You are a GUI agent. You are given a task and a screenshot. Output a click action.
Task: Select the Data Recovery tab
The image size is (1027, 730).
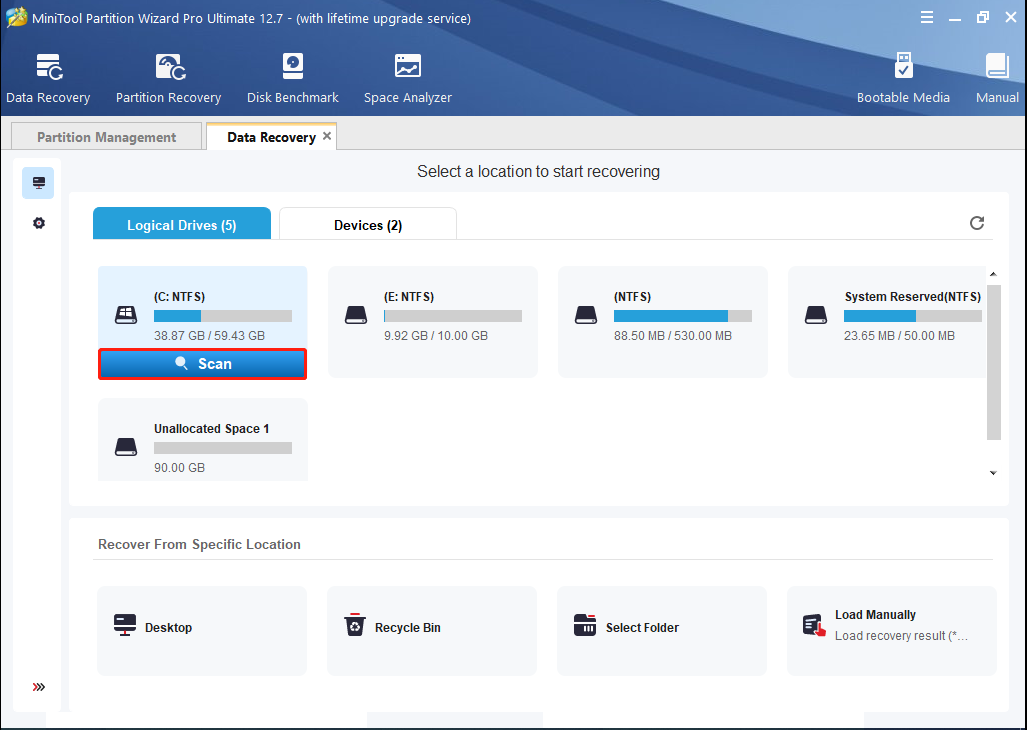271,137
